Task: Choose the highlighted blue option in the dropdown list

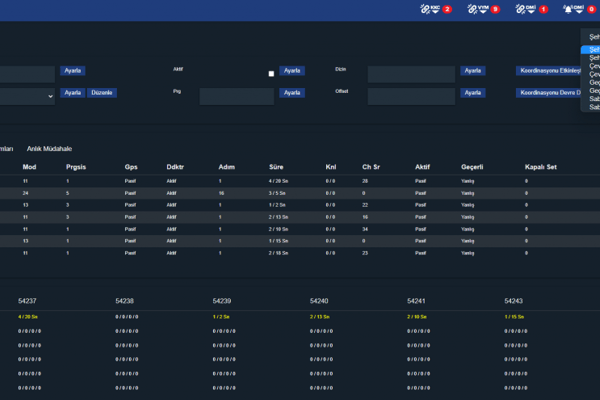Action: click(x=591, y=50)
